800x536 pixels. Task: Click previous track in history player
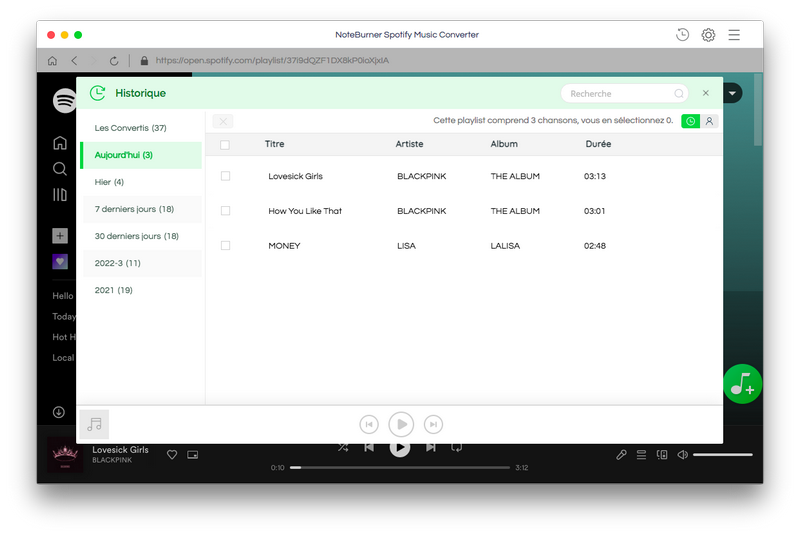369,424
